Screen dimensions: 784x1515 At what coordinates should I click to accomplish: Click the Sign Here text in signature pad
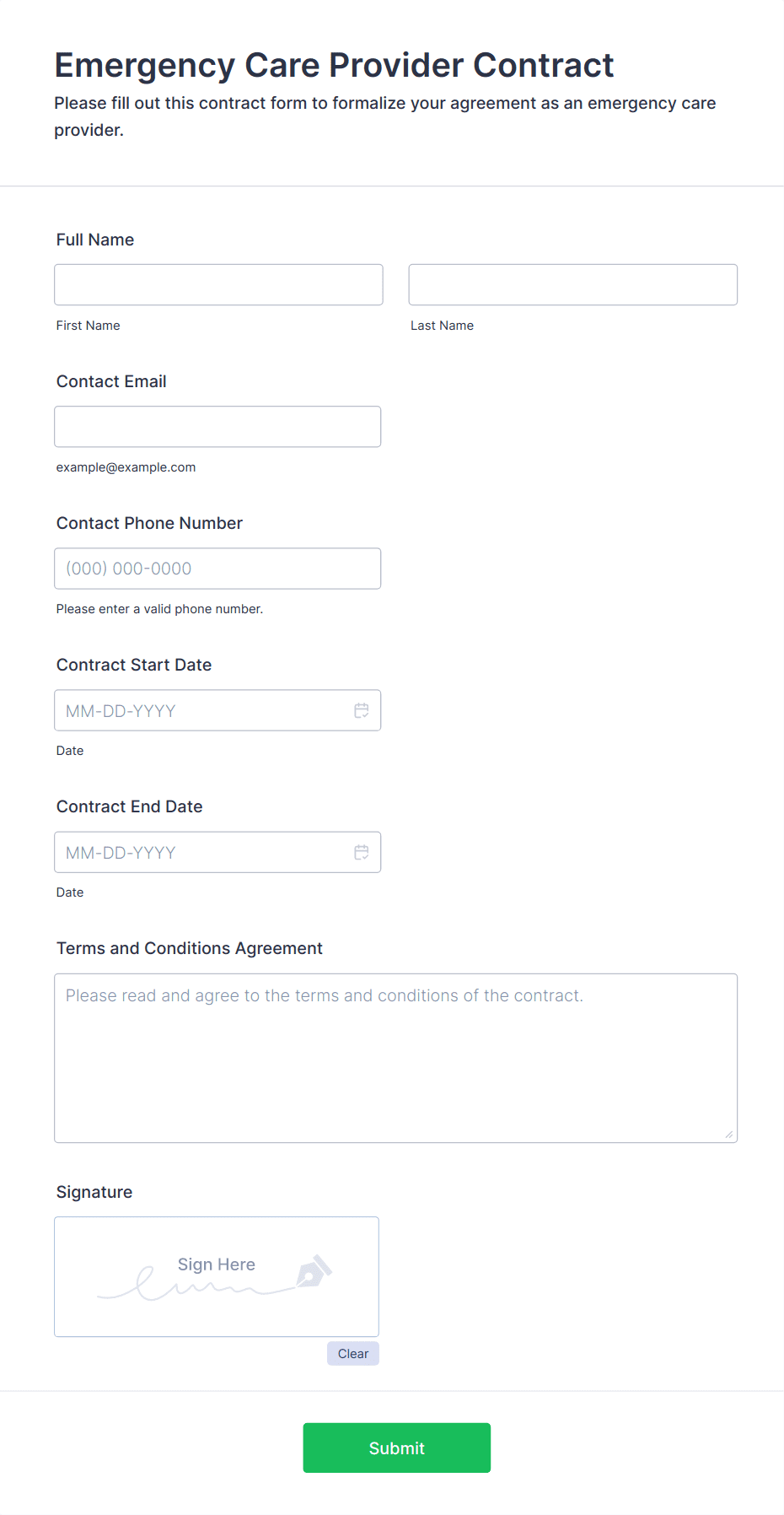pos(217,1264)
